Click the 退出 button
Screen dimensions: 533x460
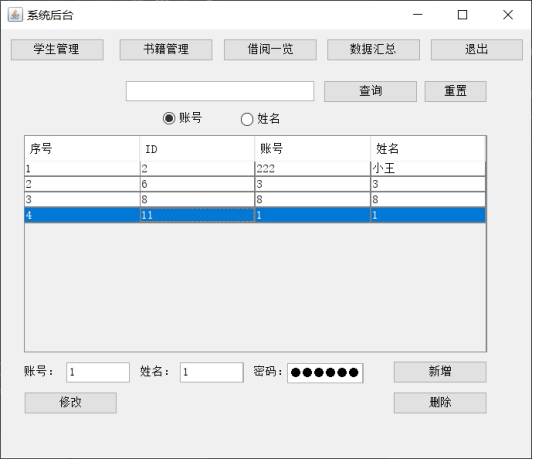pos(477,50)
